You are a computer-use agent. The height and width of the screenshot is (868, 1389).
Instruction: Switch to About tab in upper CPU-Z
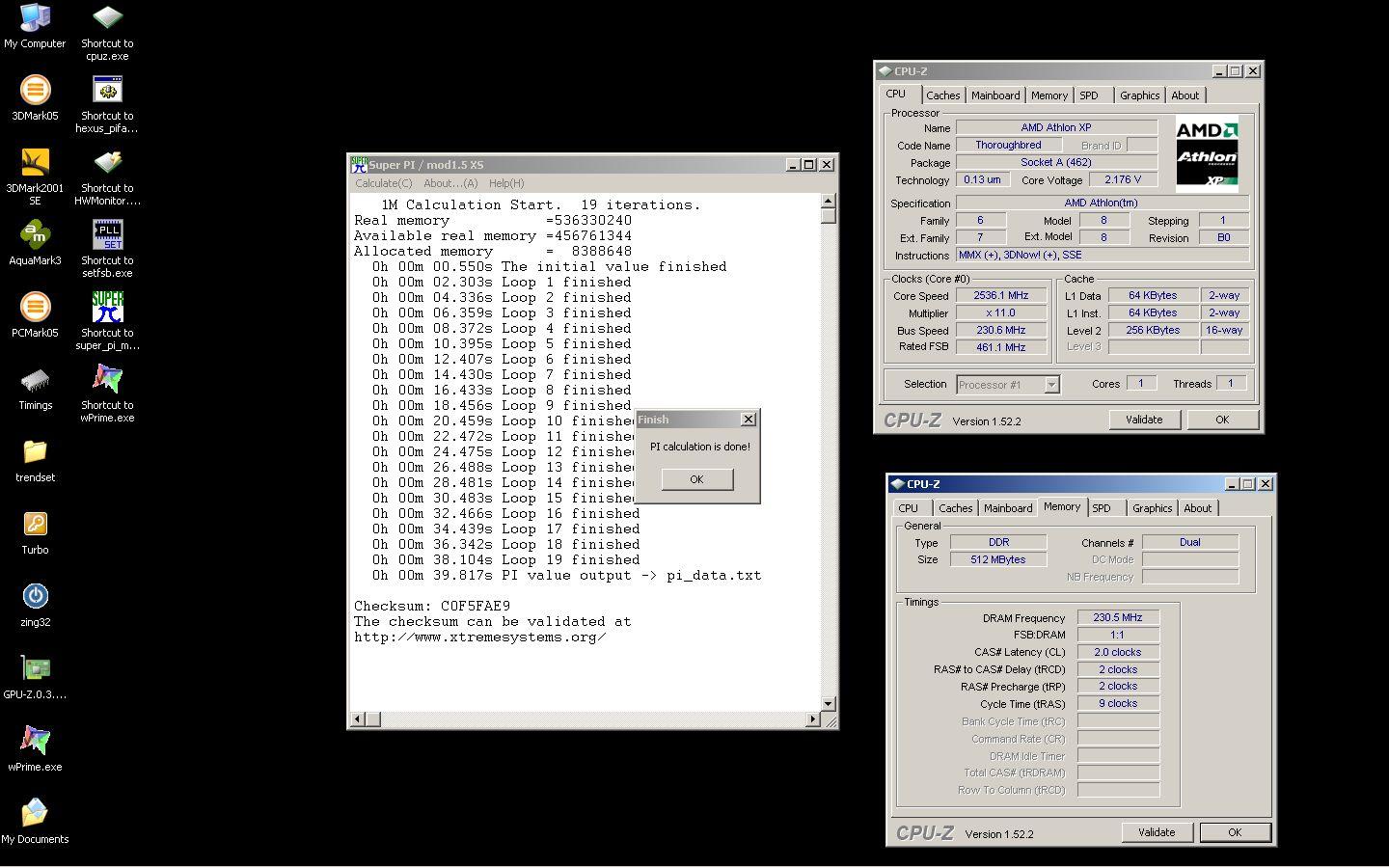[x=1185, y=95]
